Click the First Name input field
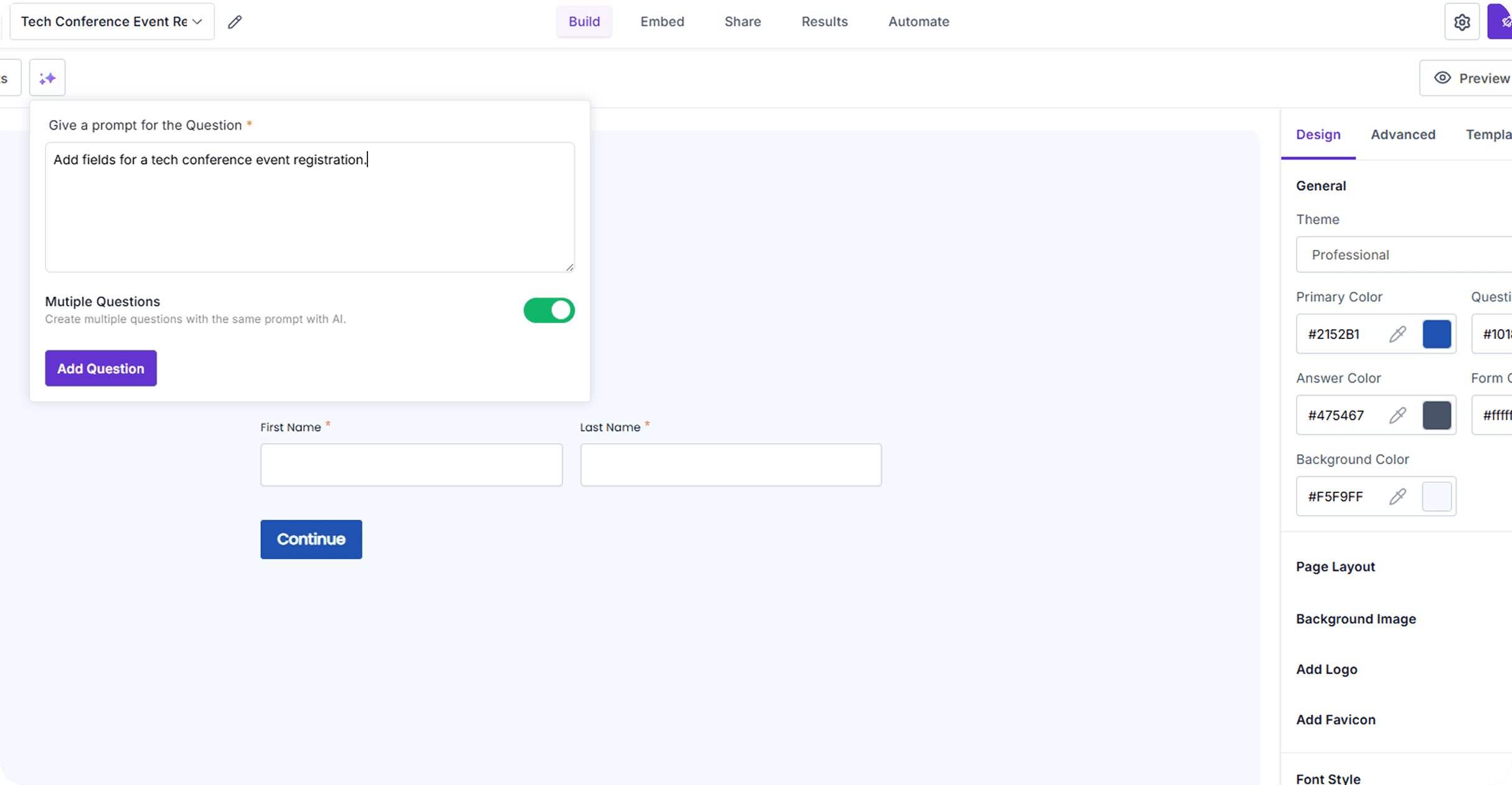 click(411, 465)
